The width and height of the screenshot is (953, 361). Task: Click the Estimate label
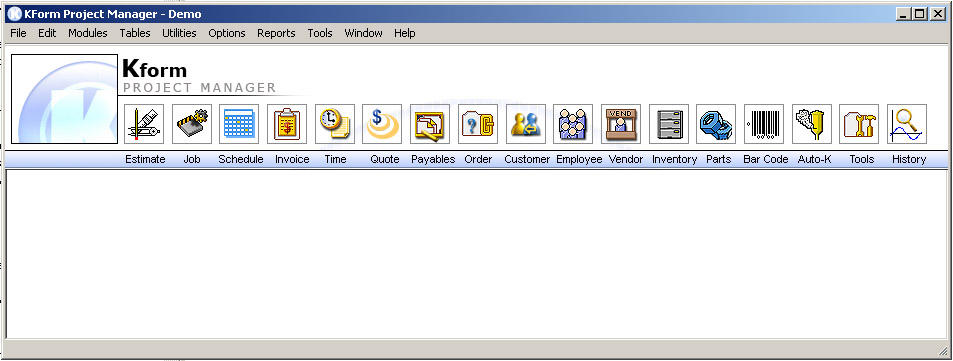point(145,159)
